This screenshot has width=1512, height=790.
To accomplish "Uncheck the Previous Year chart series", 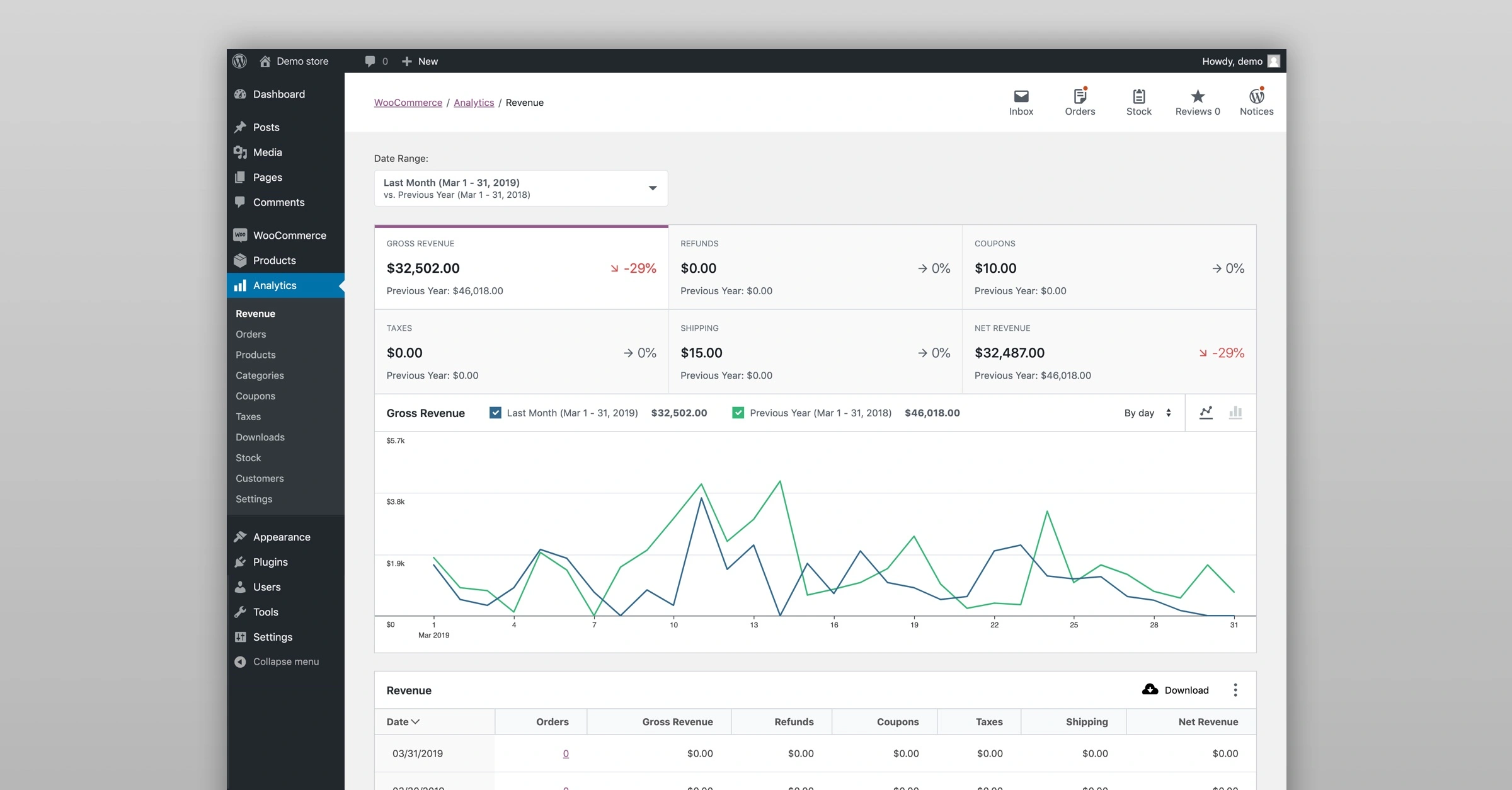I will pyautogui.click(x=738, y=413).
